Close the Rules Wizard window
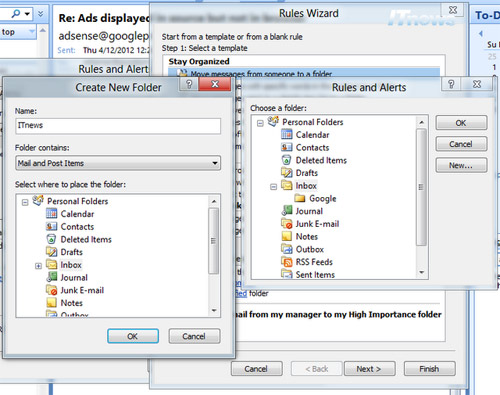 pyautogui.click(x=453, y=10)
